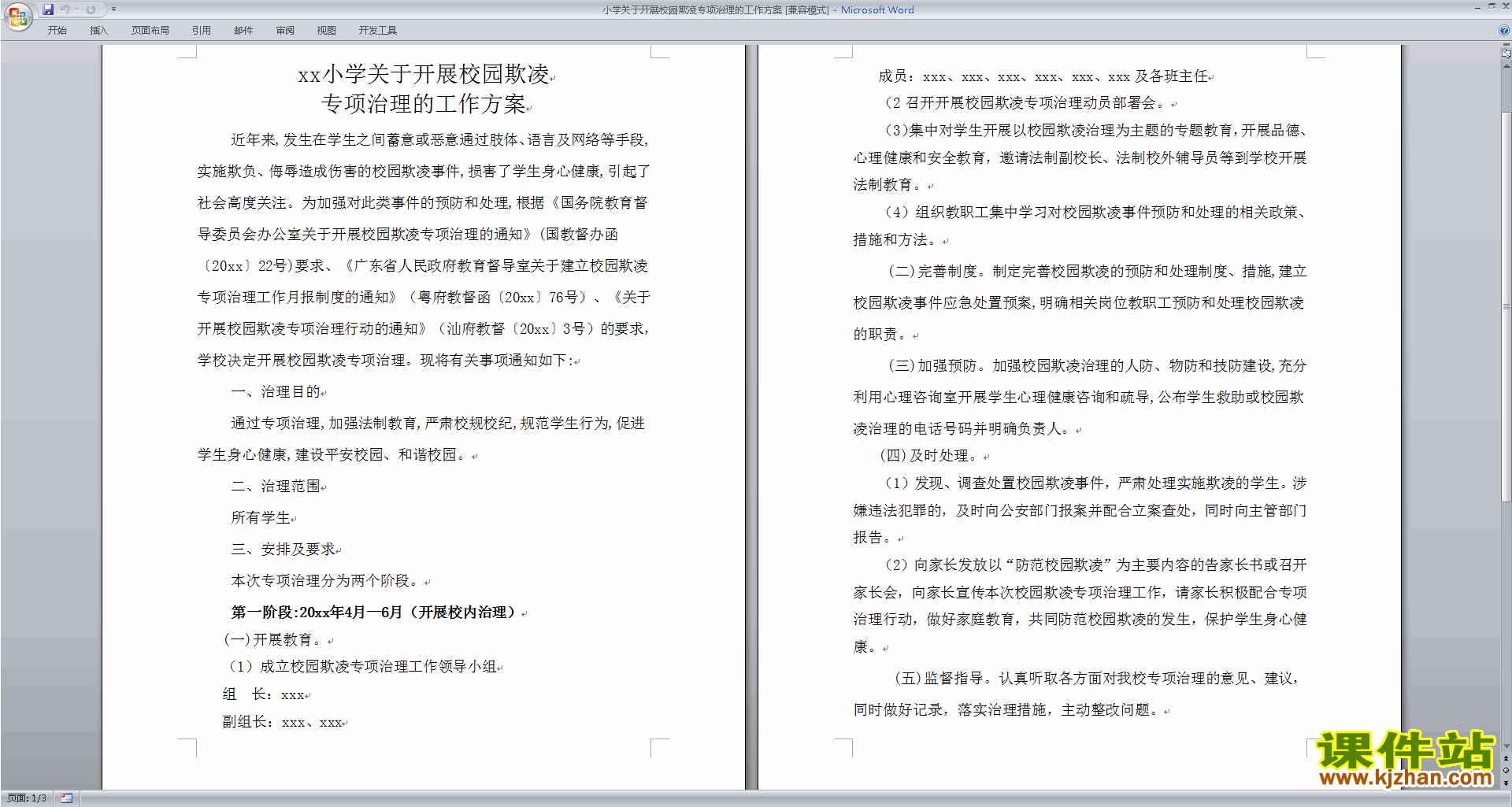The height and width of the screenshot is (807, 1512).
Task: Click the vertical scrollbar down arrow
Action: pyautogui.click(x=1506, y=746)
